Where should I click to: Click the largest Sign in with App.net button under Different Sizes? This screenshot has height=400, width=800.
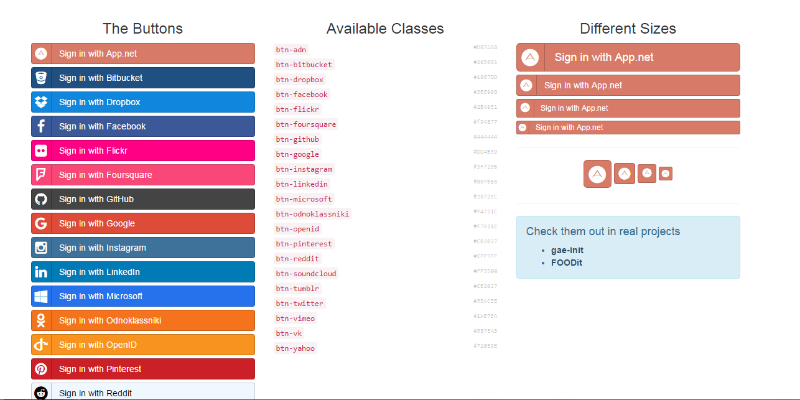click(628, 57)
